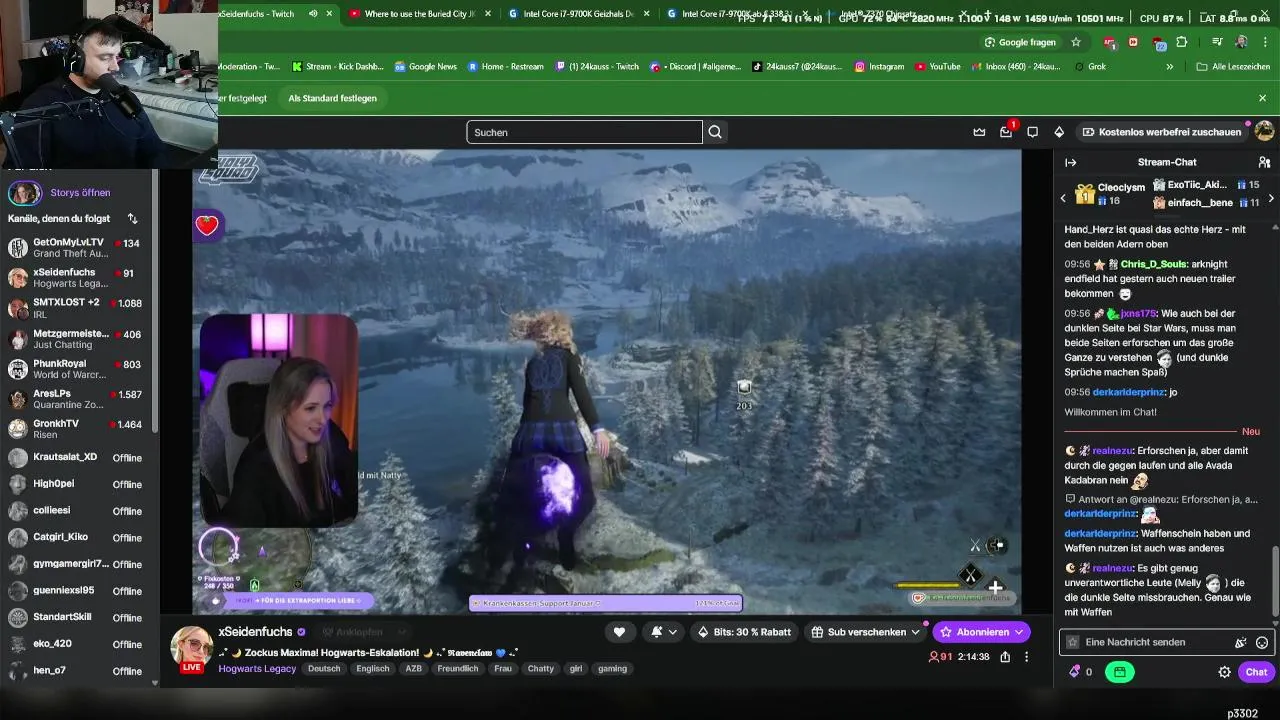Screen dimensions: 1280x720
Task: Click the channel points balance icon
Action: point(1075,672)
